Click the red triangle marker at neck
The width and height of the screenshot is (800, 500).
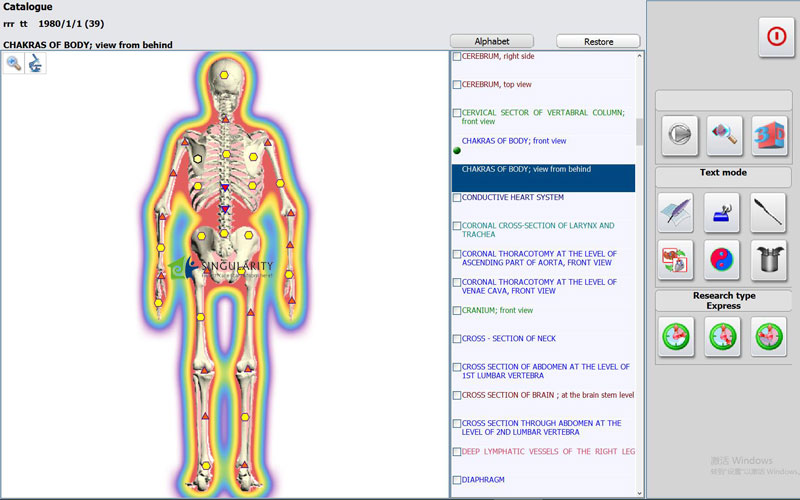coord(225,119)
